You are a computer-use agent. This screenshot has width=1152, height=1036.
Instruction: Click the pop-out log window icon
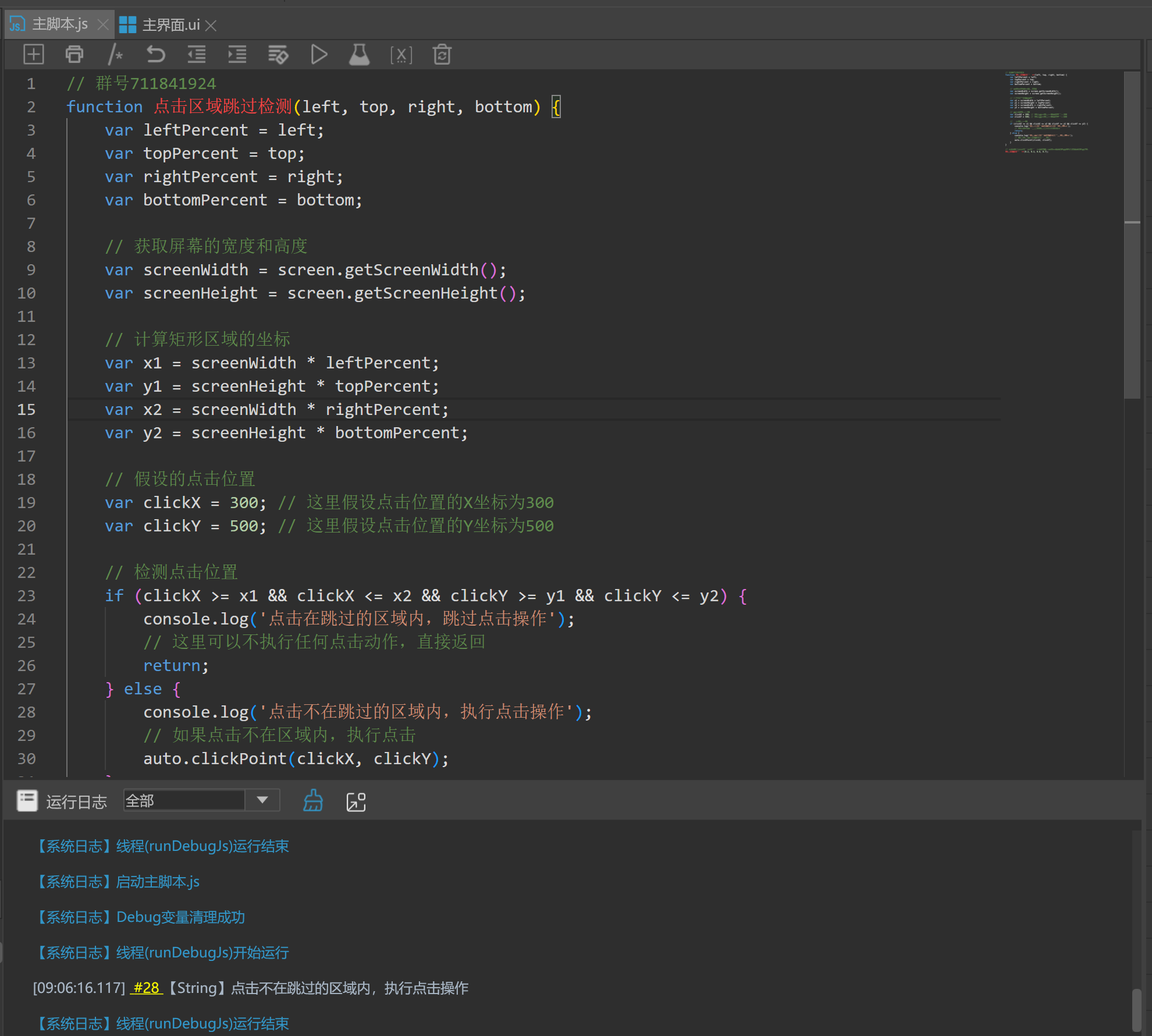tap(356, 801)
